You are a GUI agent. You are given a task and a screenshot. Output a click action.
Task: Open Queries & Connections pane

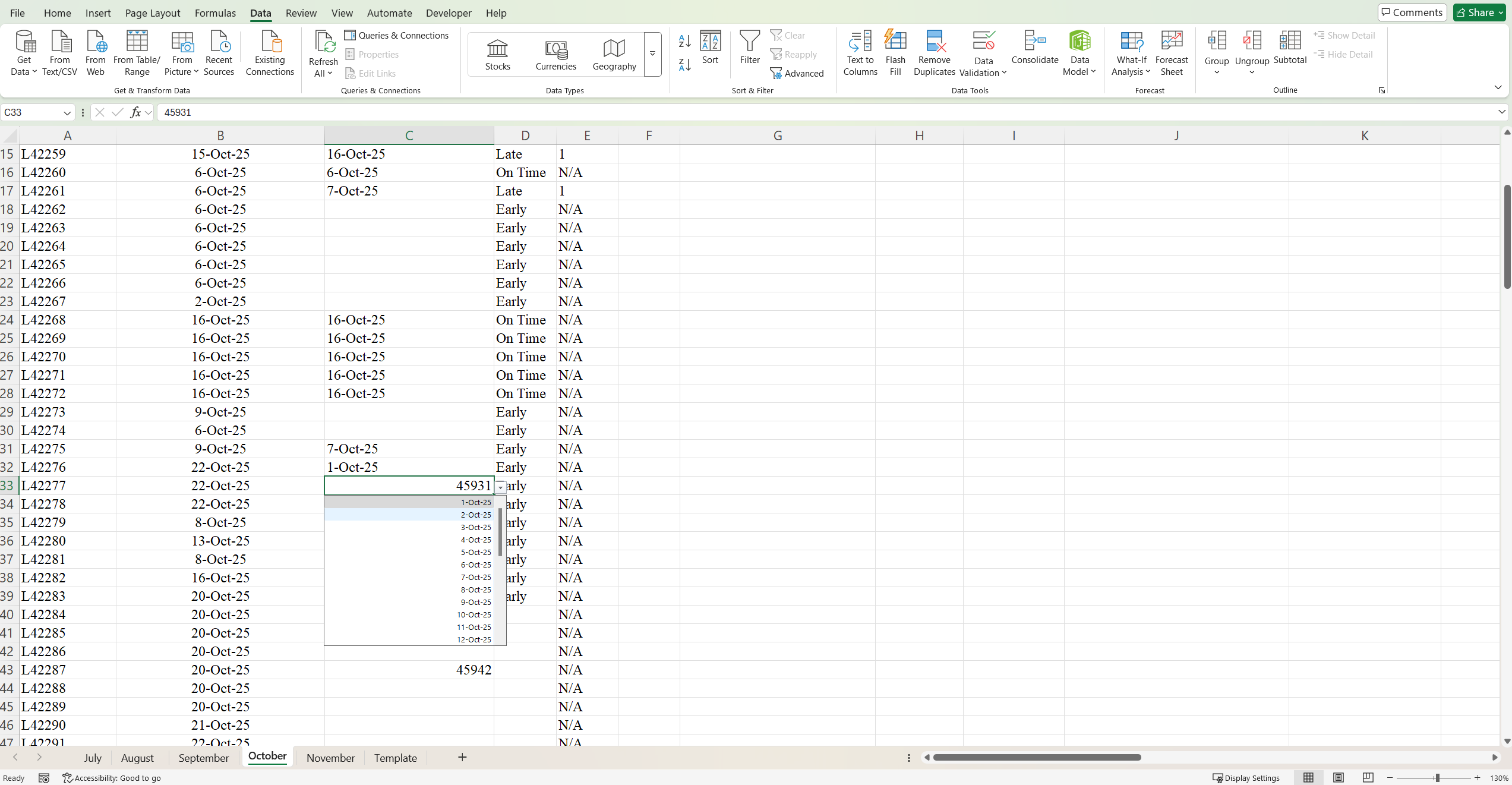coord(397,36)
